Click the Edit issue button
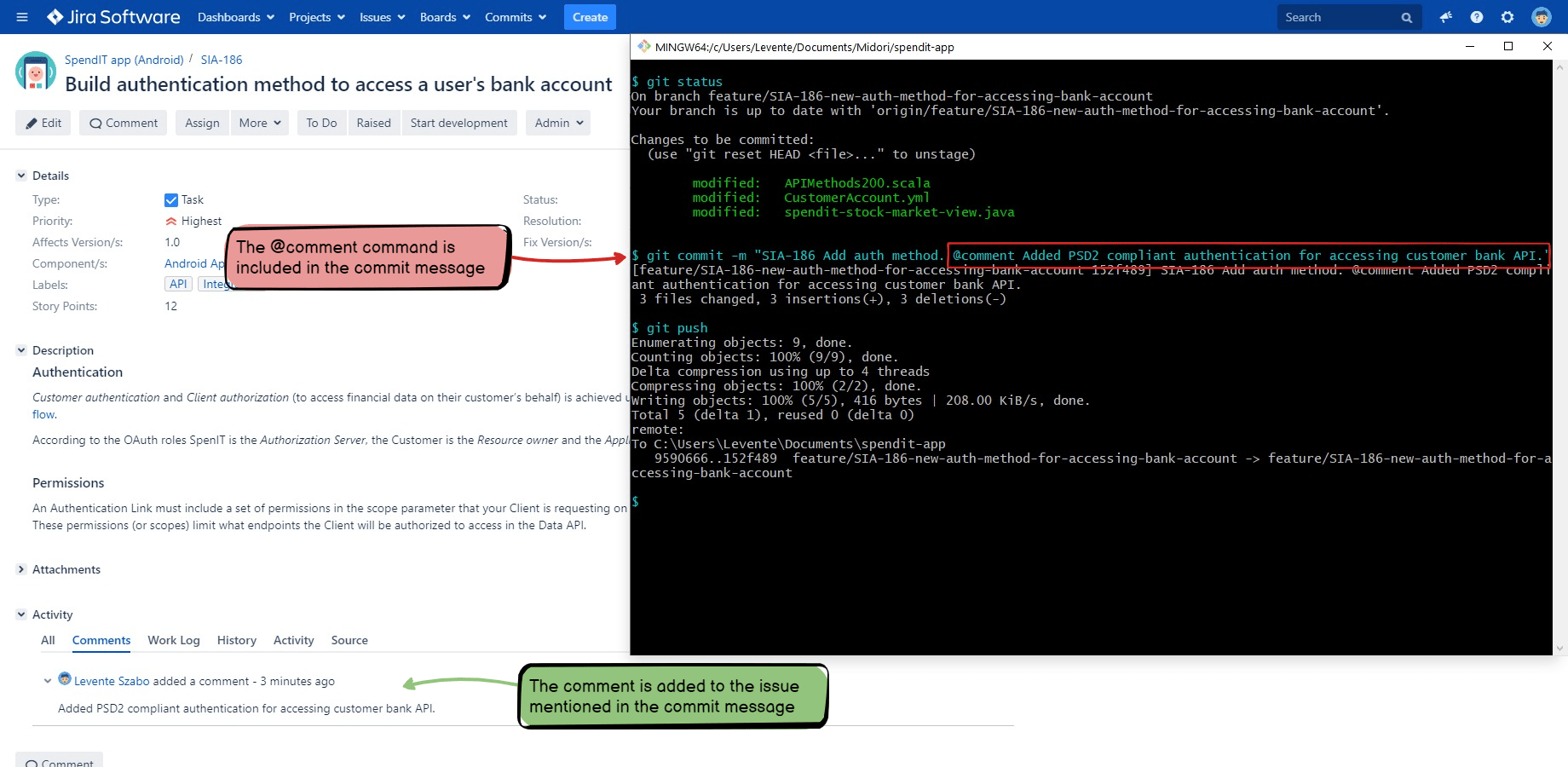This screenshot has width=1568, height=767. coord(43,123)
